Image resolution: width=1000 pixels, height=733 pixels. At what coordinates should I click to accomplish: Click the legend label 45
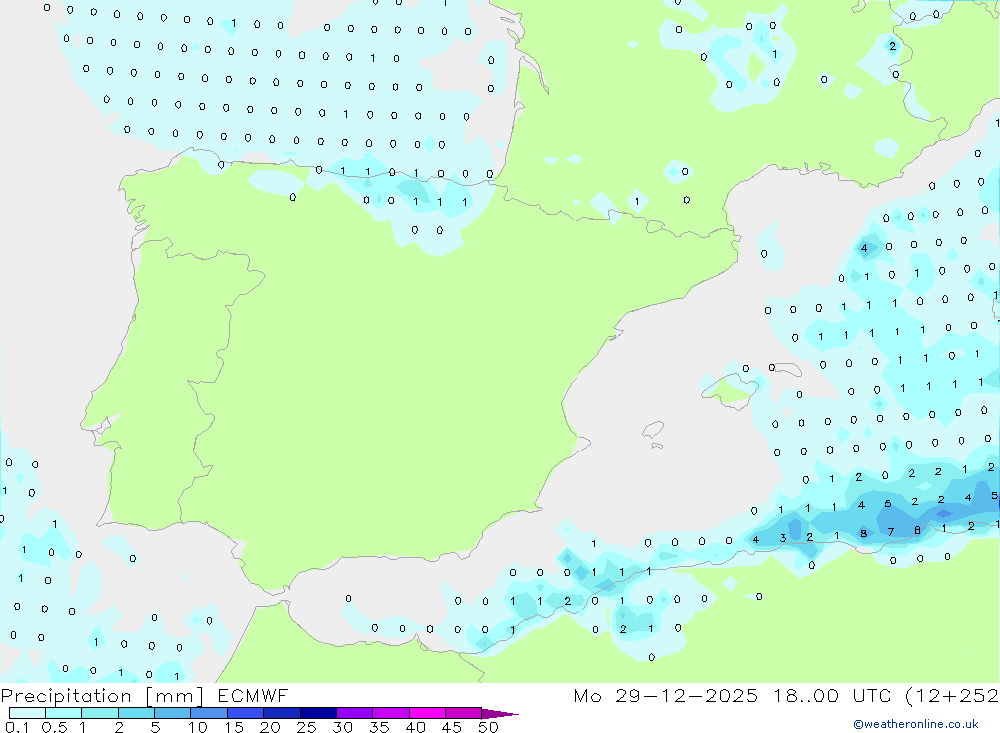(452, 727)
